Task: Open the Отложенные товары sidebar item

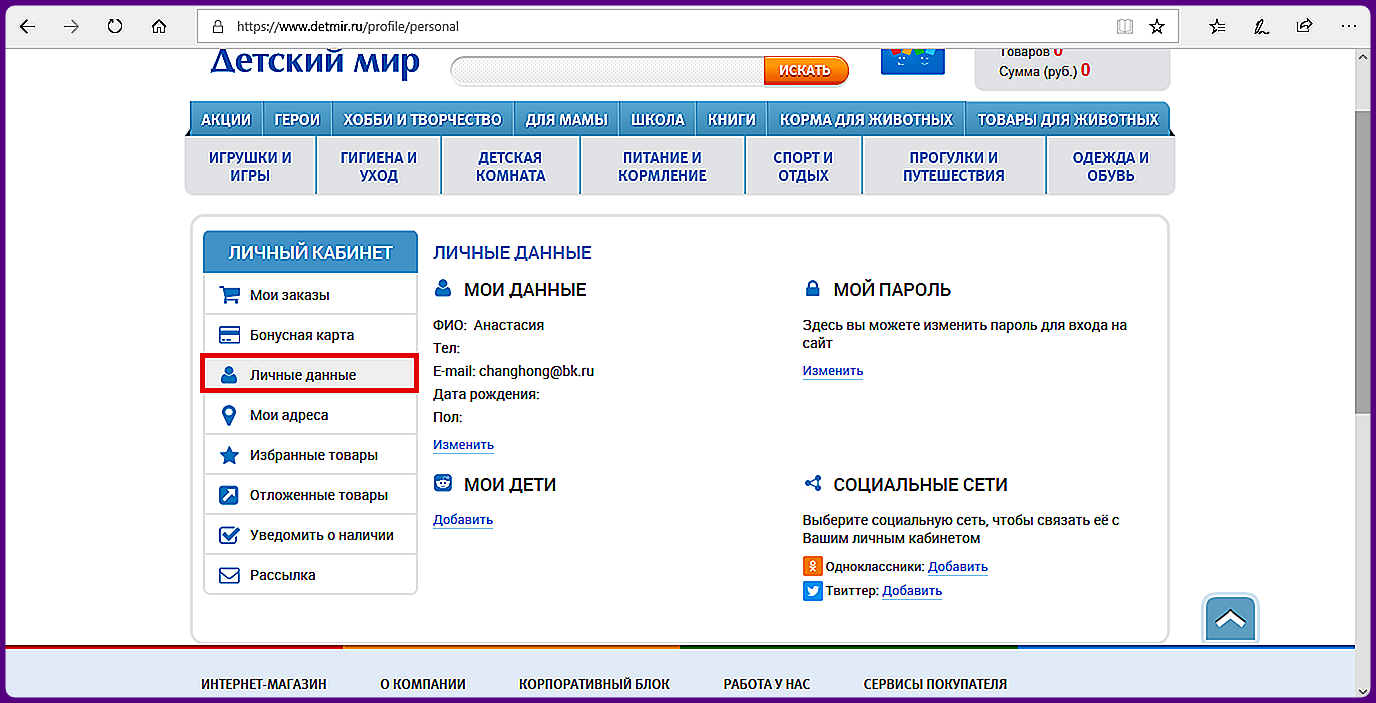Action: (310, 495)
